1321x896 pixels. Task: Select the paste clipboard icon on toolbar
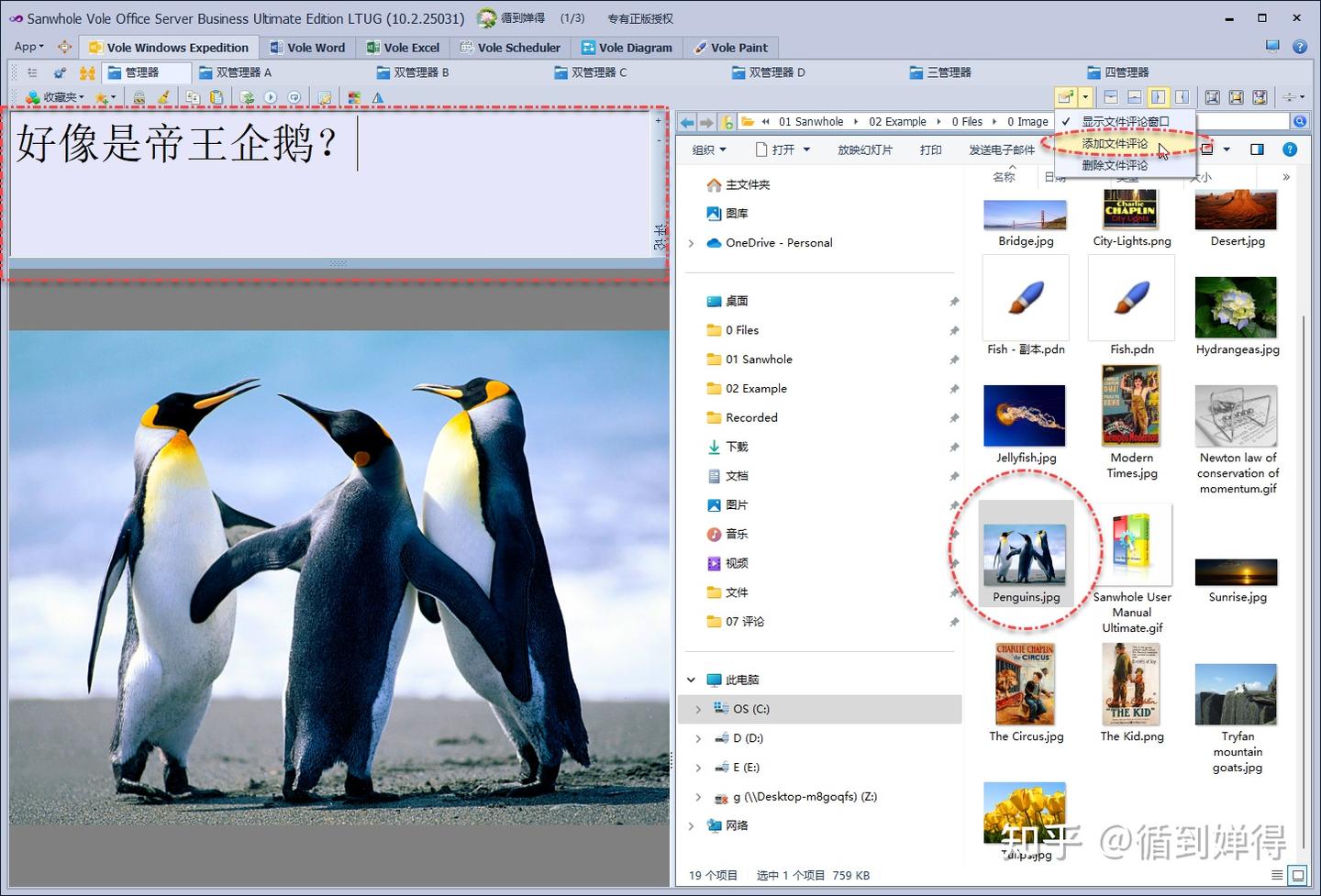tap(216, 97)
